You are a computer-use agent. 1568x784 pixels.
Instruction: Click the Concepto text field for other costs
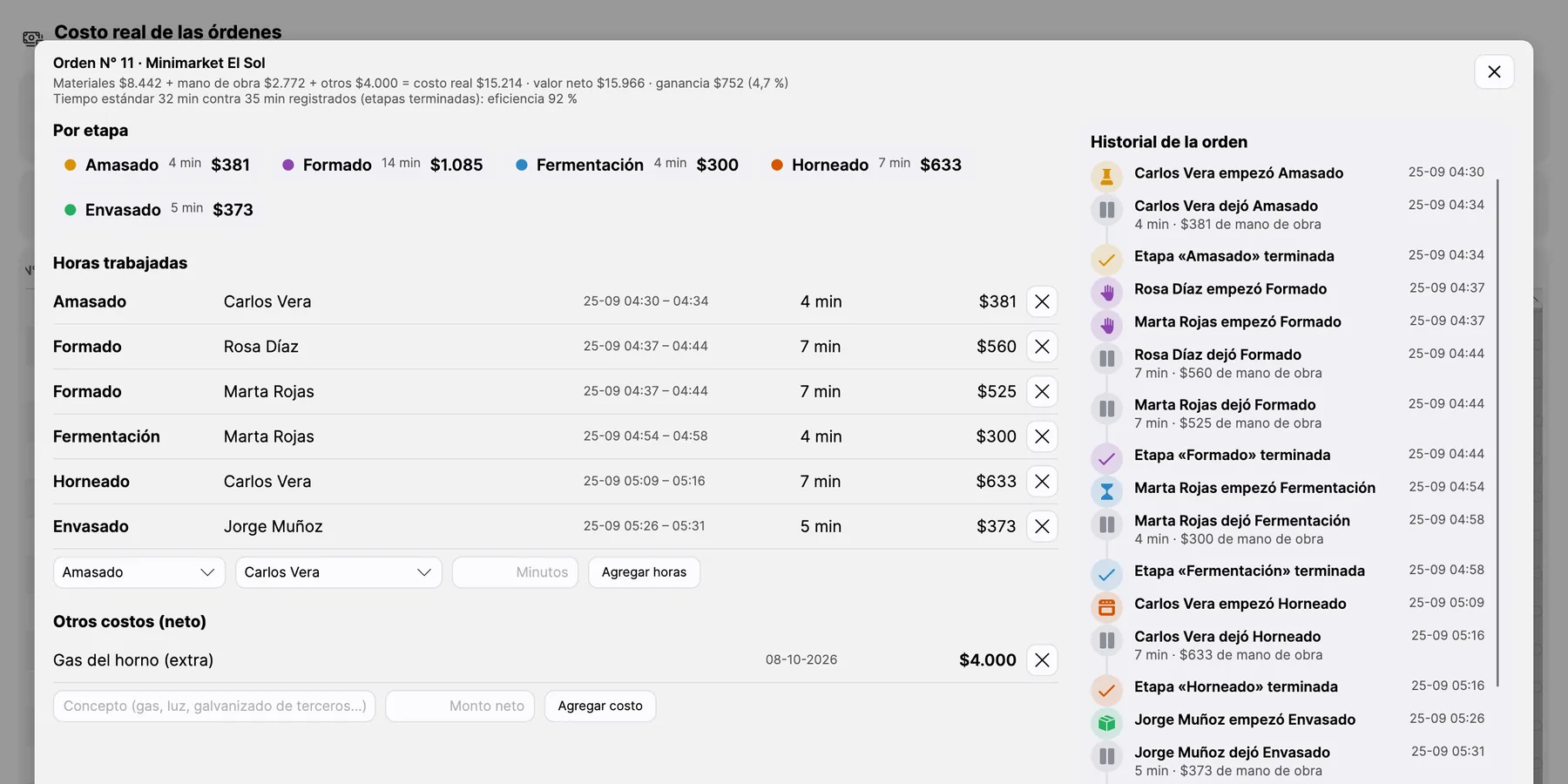click(214, 706)
